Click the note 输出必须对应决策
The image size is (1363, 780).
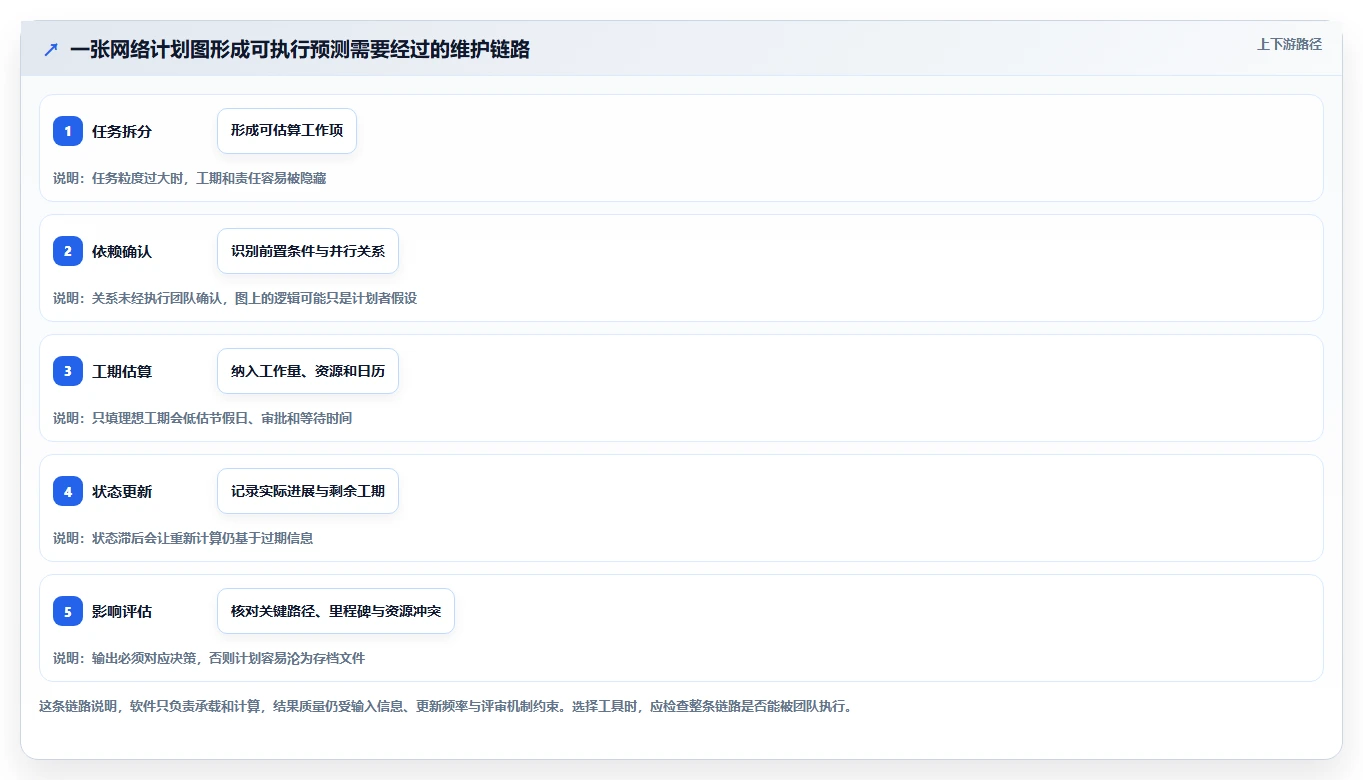(x=209, y=658)
